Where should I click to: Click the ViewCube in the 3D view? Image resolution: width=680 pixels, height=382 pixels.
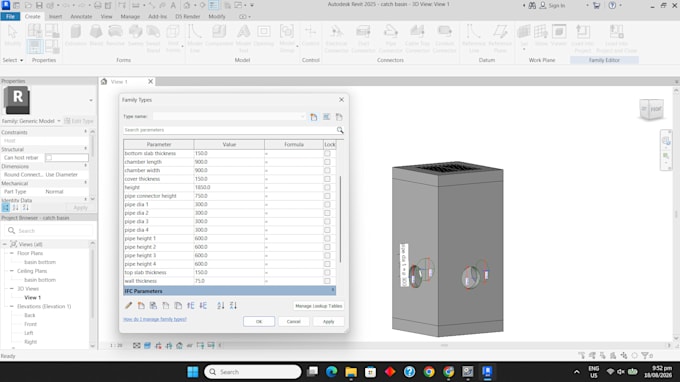(x=651, y=109)
